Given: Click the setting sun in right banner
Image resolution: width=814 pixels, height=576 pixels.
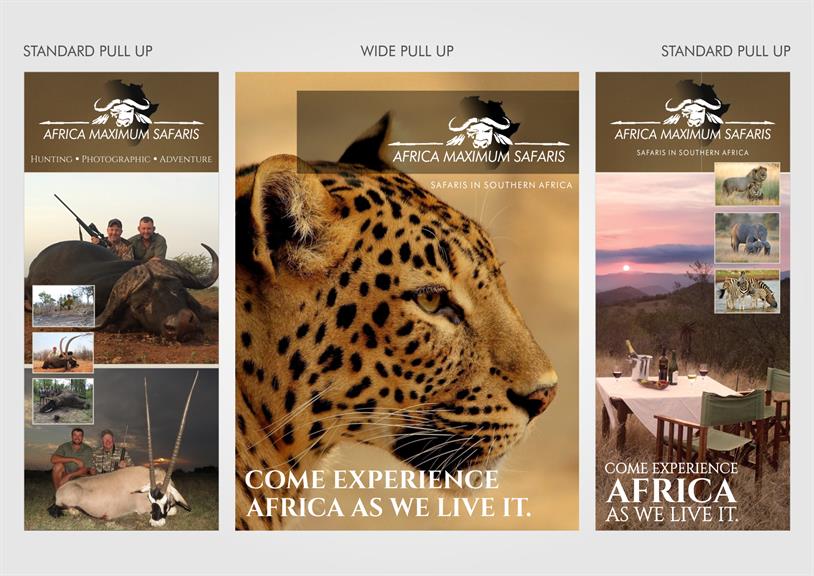Looking at the screenshot, I should click(627, 268).
